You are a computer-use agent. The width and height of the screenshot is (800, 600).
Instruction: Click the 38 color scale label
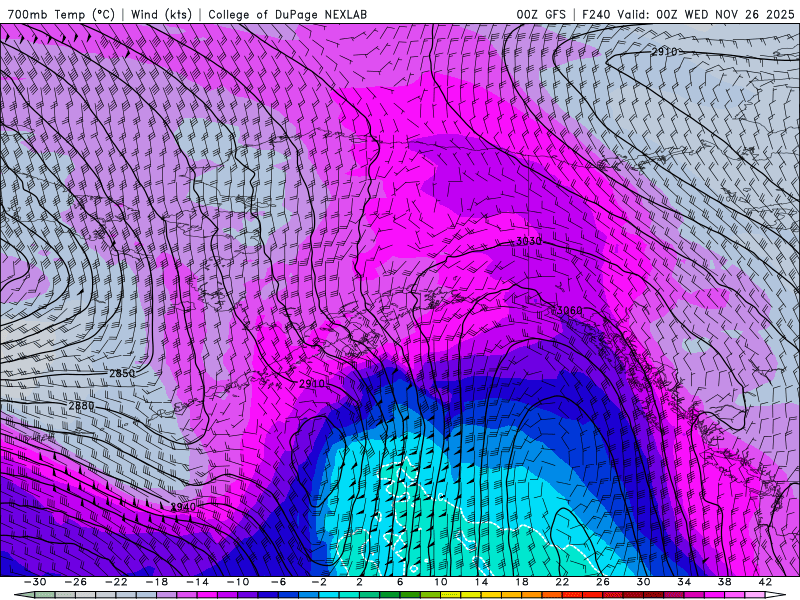[724, 582]
